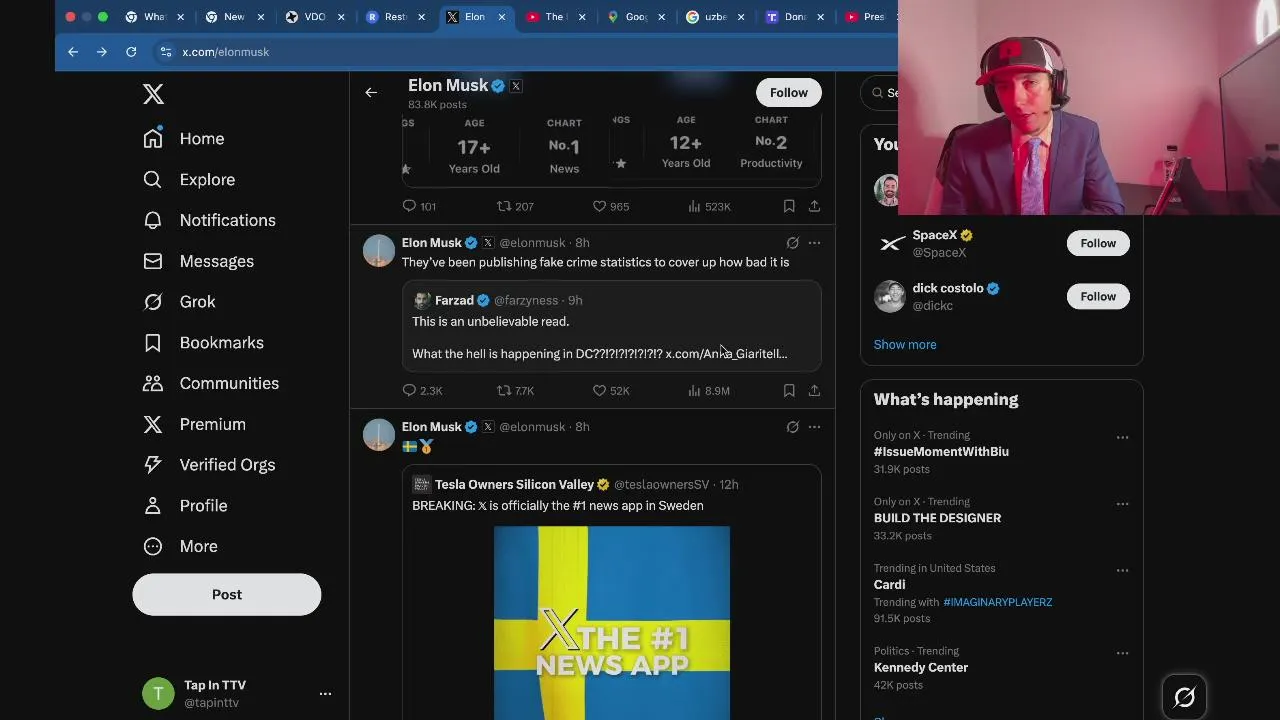Image resolution: width=1280 pixels, height=720 pixels.
Task: Open options for BUILD THE DESIGNER trend
Action: point(1122,504)
